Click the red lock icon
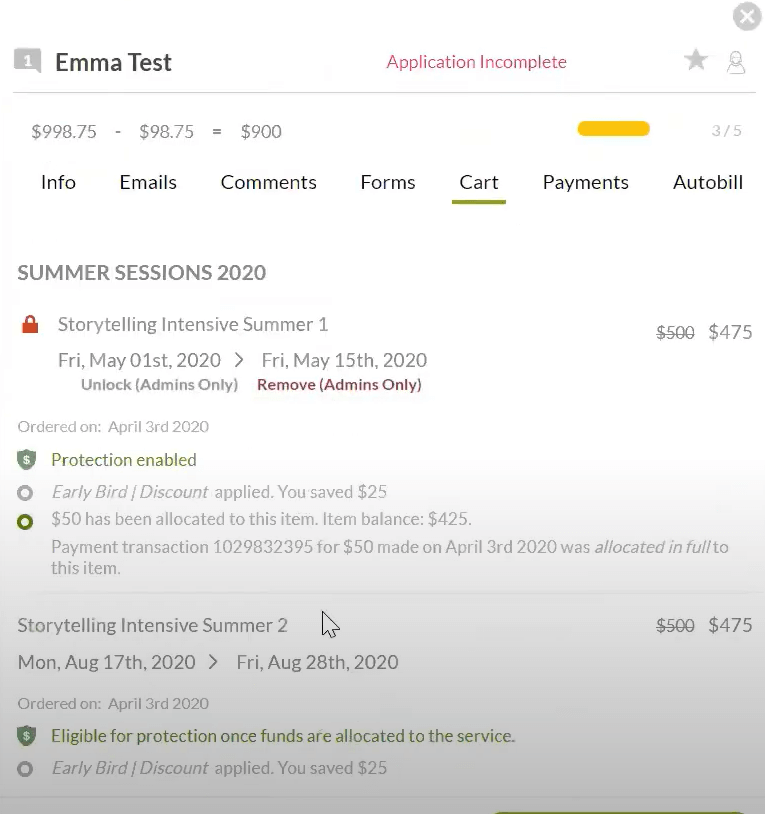This screenshot has width=765, height=814. (30, 325)
